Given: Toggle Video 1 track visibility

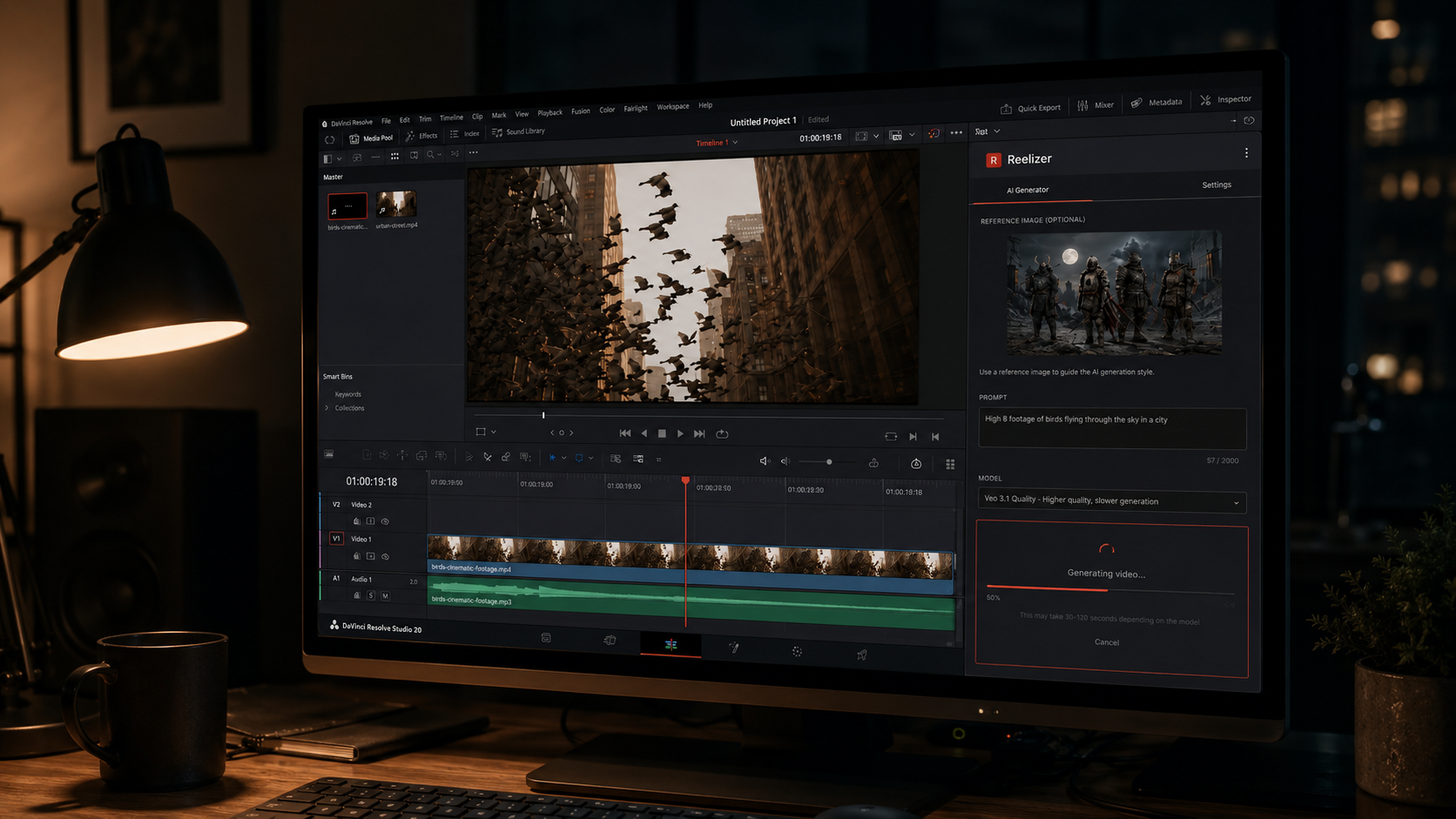Looking at the screenshot, I should click(385, 557).
